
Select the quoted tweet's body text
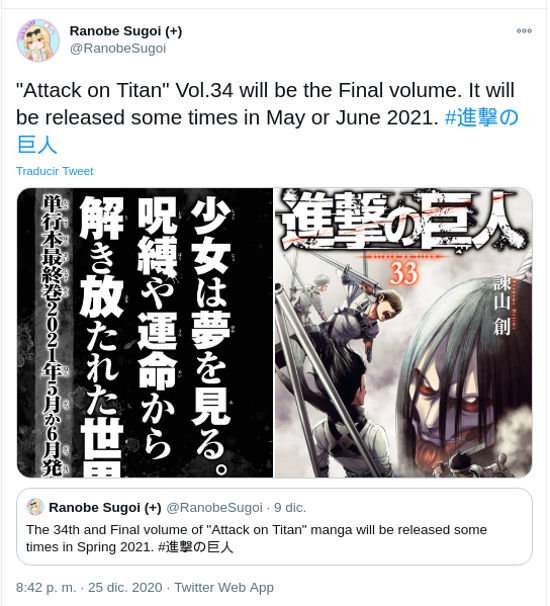coord(256,538)
